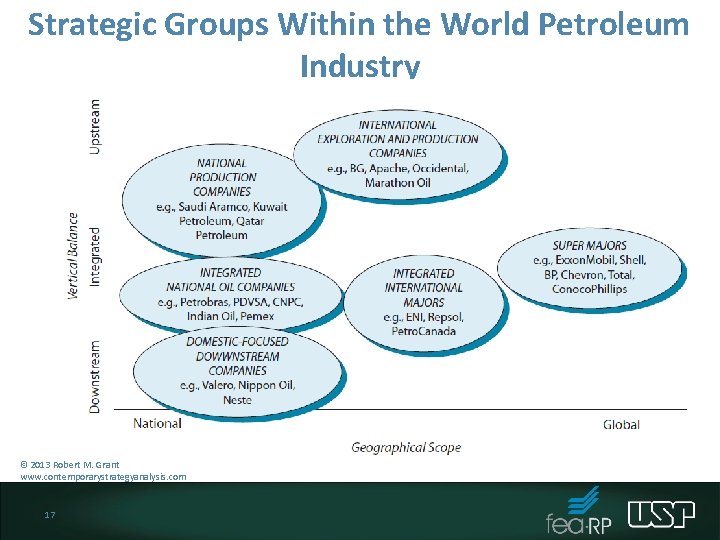Viewport: 720px width, 540px height.
Task: Click the 'Vertical Balance' axis title
Action: pyautogui.click(x=73, y=256)
